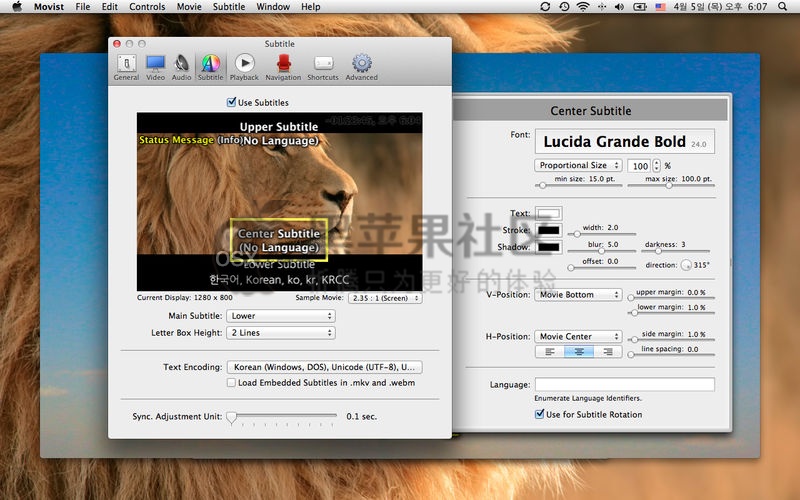
Task: Open the V-Position Movie Bottom dropdown
Action: [x=578, y=294]
